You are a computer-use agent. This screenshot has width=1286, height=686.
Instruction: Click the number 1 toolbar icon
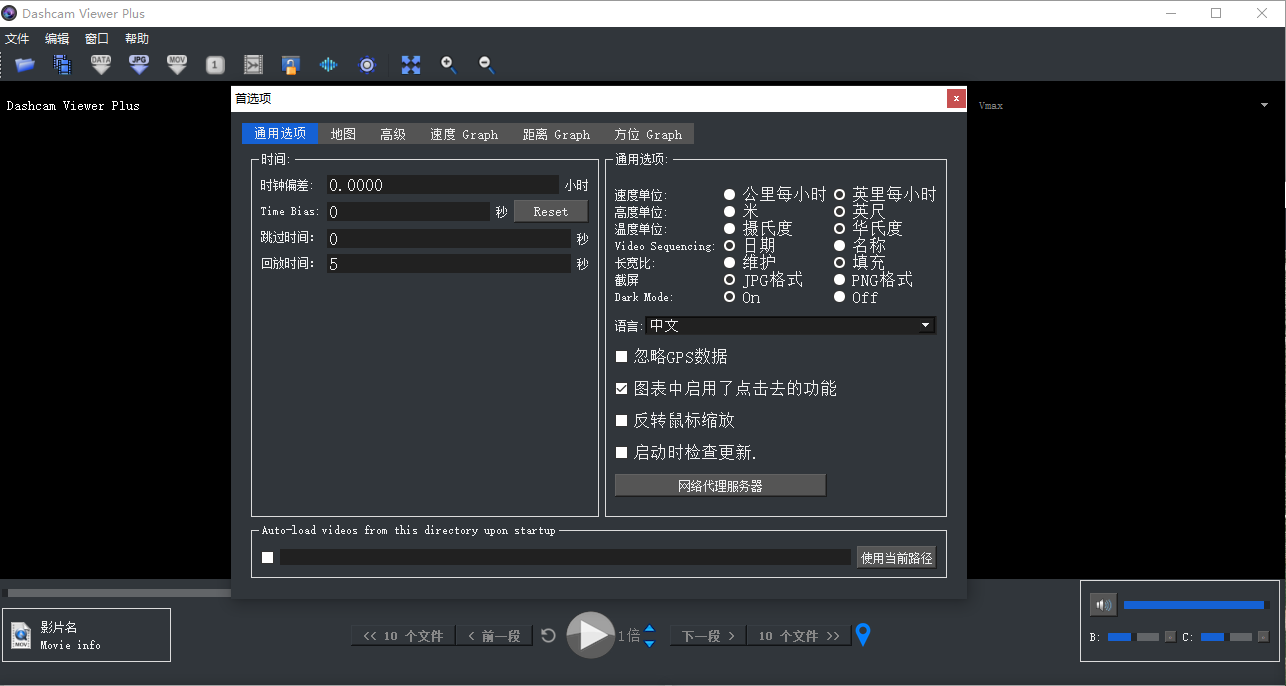click(x=215, y=65)
